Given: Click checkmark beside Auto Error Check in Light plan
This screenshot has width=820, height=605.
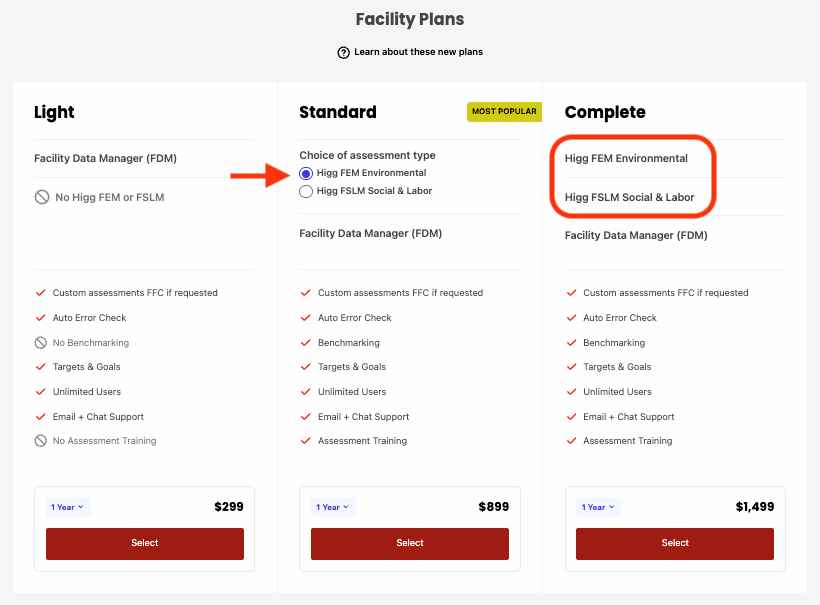Looking at the screenshot, I should [40, 317].
